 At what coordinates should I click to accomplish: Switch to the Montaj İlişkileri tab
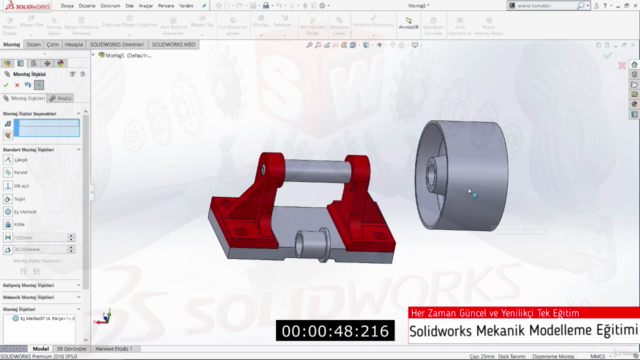pyautogui.click(x=24, y=98)
